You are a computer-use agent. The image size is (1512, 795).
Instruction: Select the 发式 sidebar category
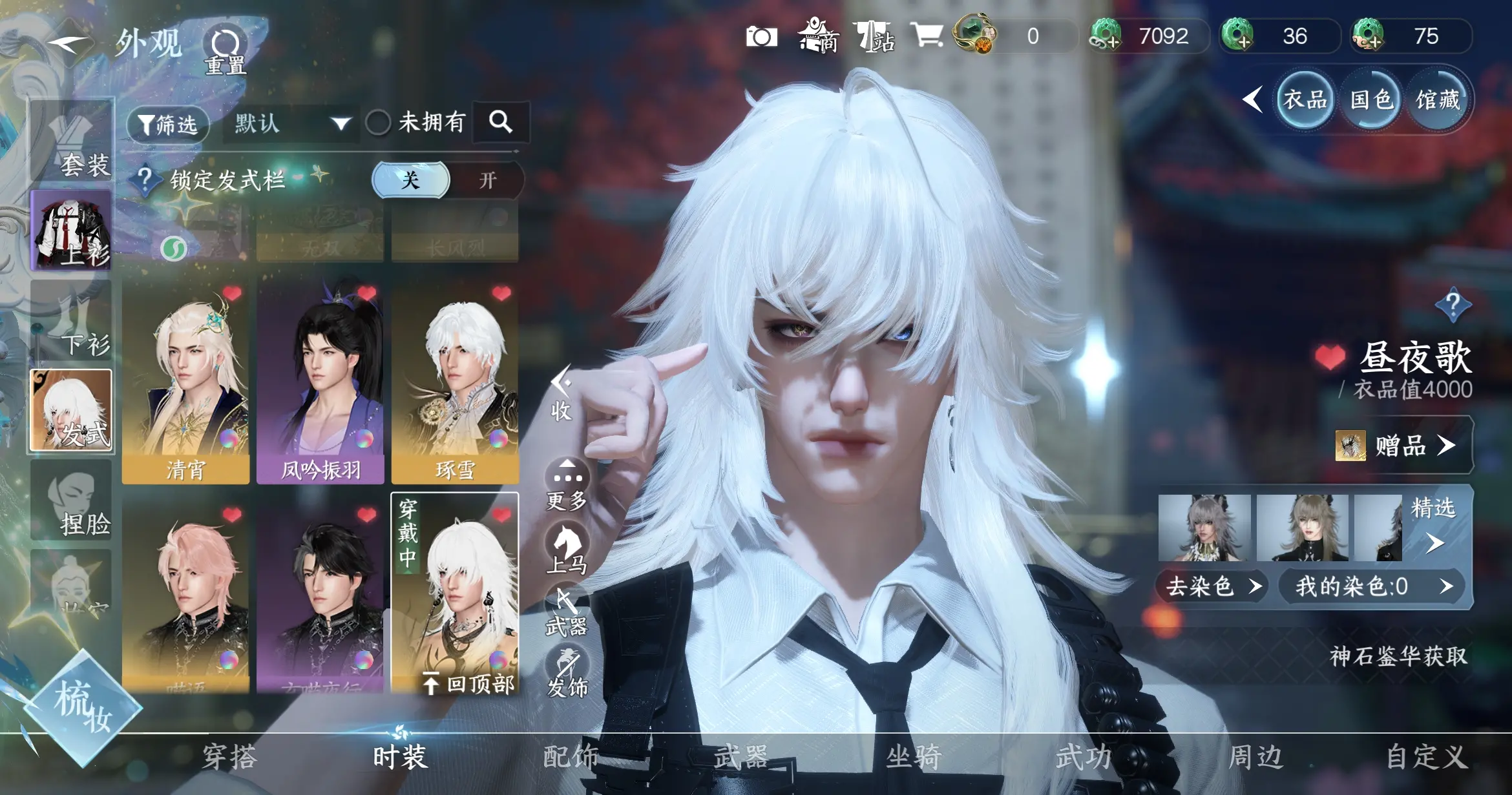tap(71, 411)
